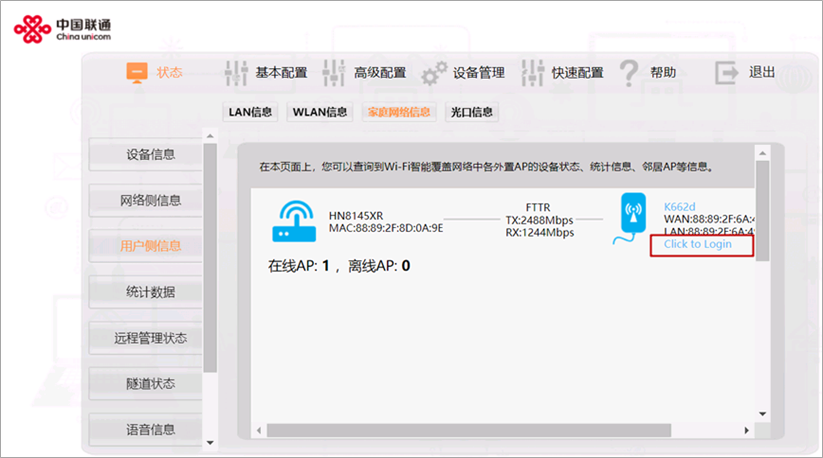Click the K662d access point icon
The height and width of the screenshot is (458, 823).
coord(630,218)
